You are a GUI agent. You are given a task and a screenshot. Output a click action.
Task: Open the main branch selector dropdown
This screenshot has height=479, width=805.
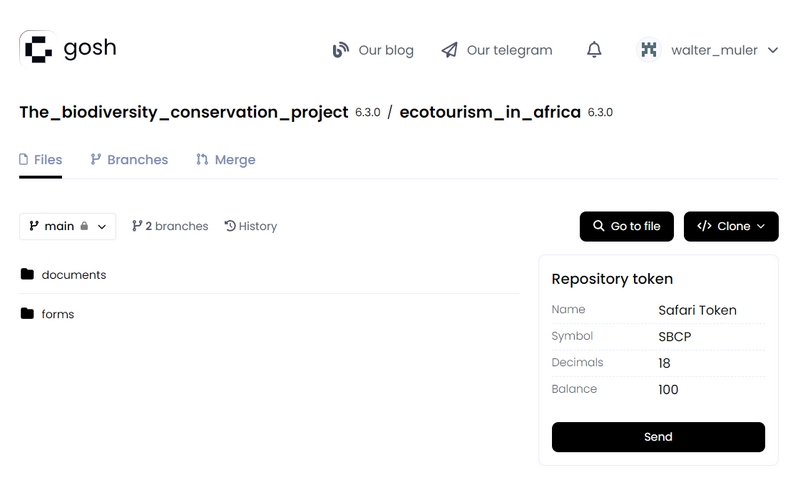[x=67, y=226]
